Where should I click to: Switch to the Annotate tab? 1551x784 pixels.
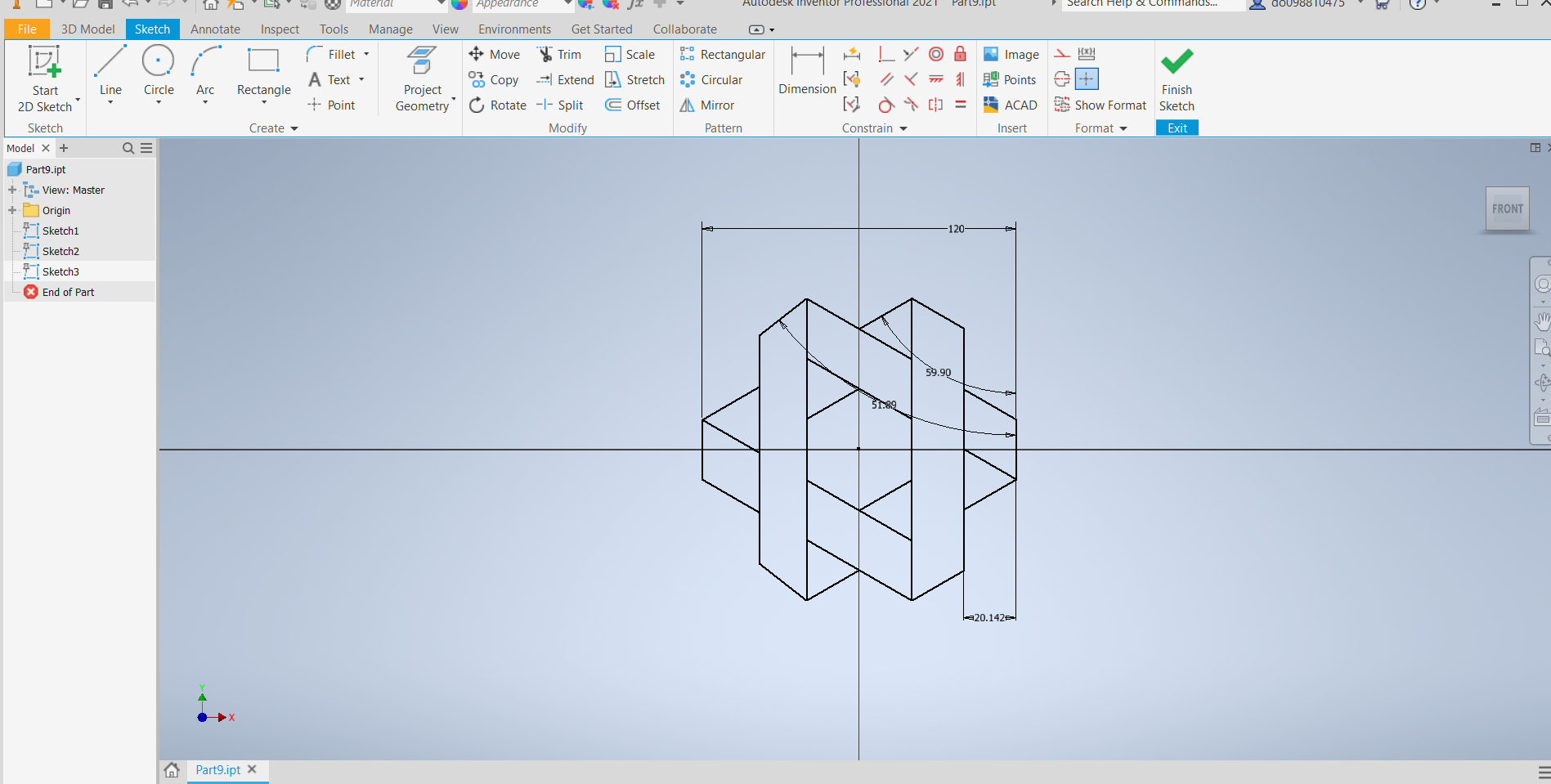[215, 29]
